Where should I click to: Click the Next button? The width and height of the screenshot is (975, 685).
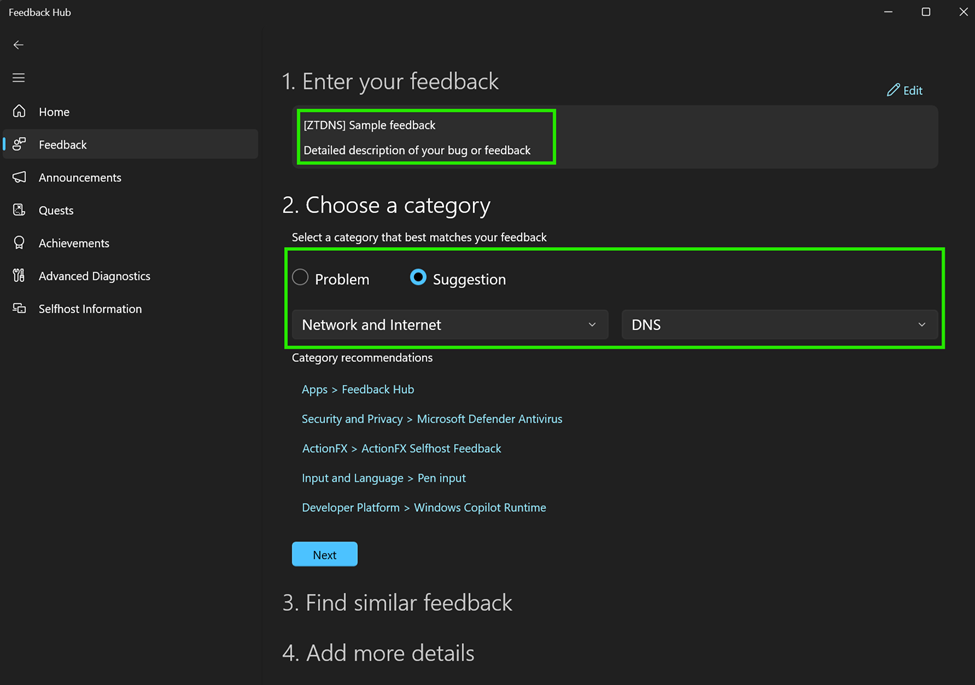coord(325,554)
